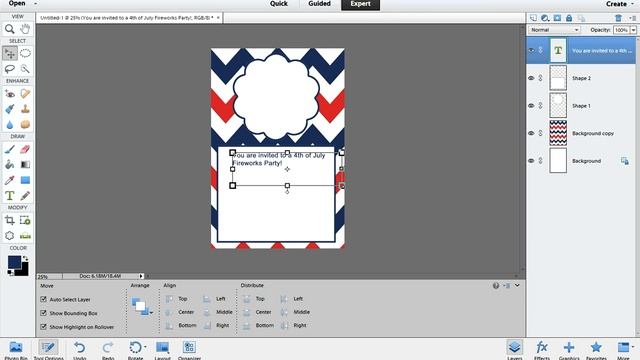Hide the Shape 1 layer
Image resolution: width=640 pixels, height=360 pixels.
pos(531,106)
